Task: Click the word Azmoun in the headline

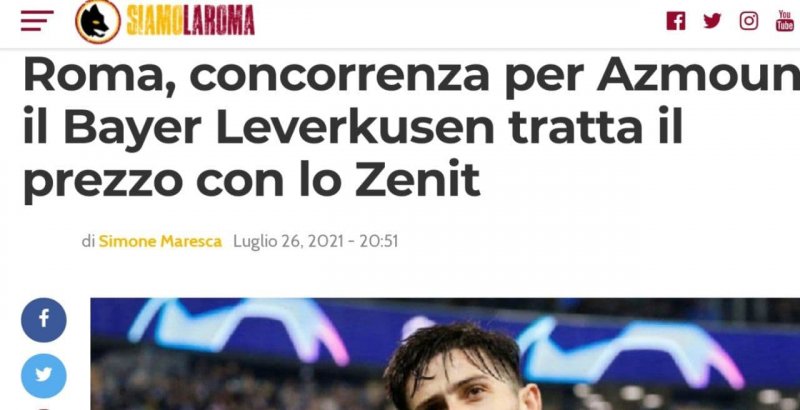Action: point(698,75)
